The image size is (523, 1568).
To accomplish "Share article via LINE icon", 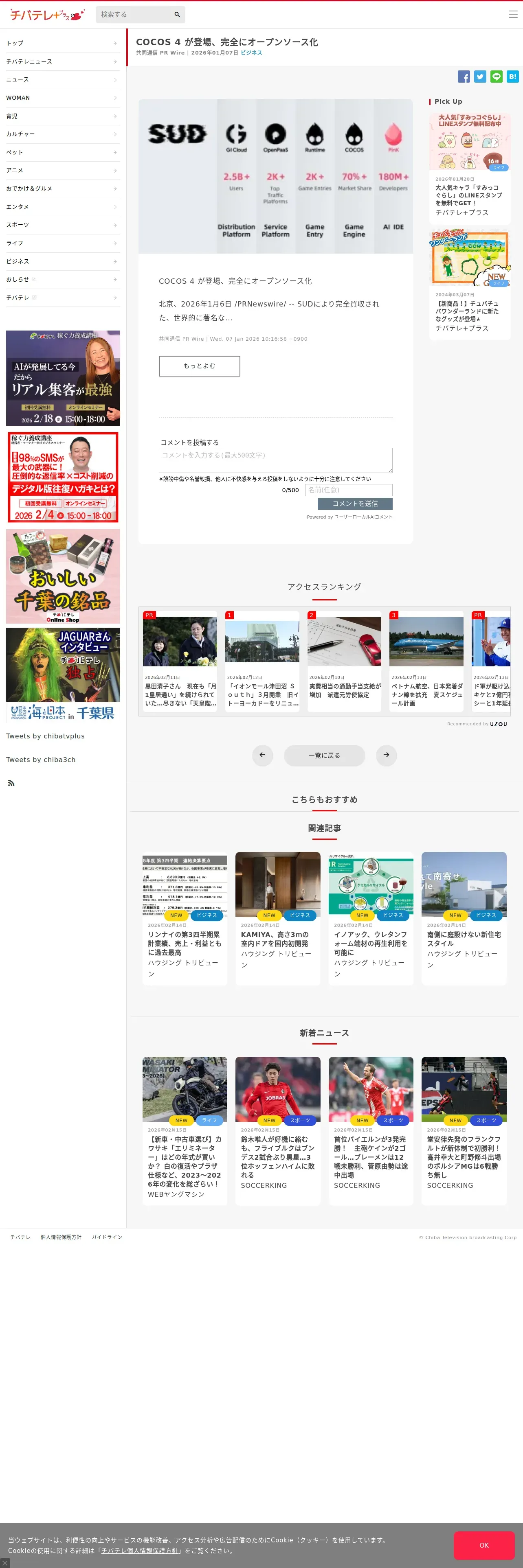I will (496, 77).
